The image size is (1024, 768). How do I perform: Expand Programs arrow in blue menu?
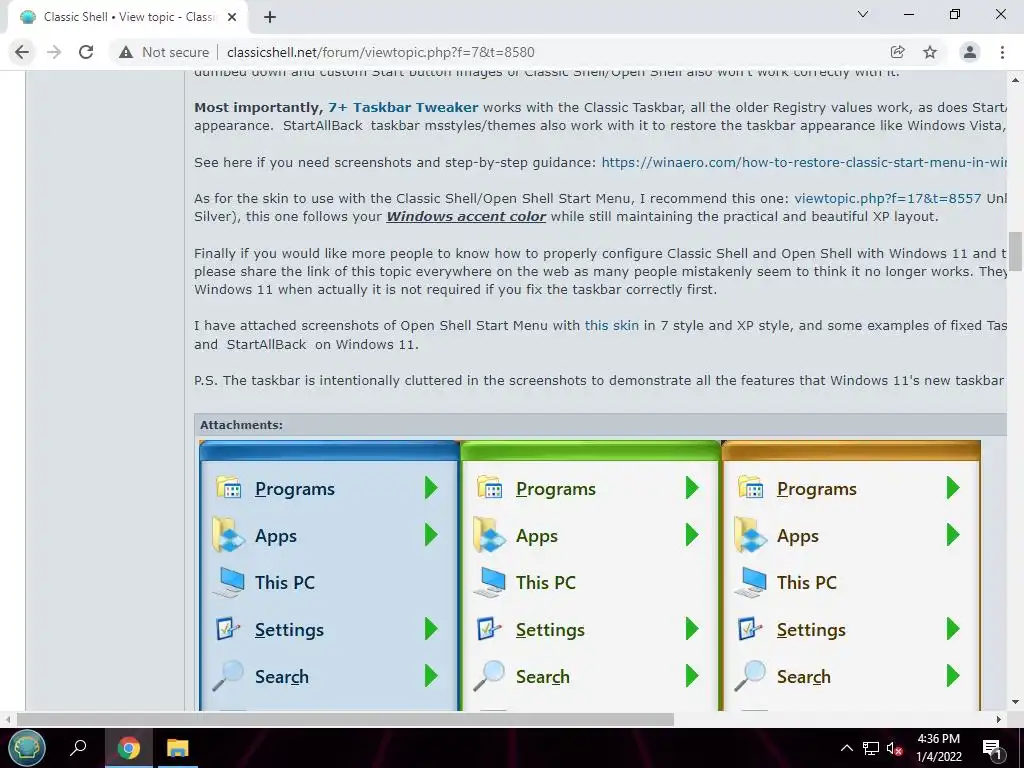pos(431,488)
